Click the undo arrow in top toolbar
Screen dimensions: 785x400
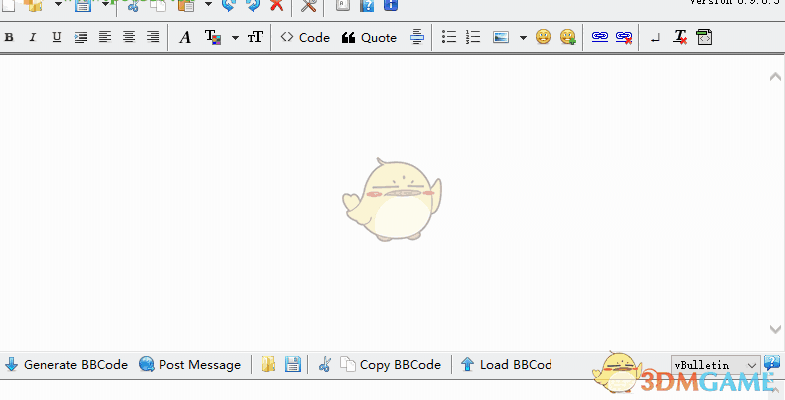click(x=229, y=6)
